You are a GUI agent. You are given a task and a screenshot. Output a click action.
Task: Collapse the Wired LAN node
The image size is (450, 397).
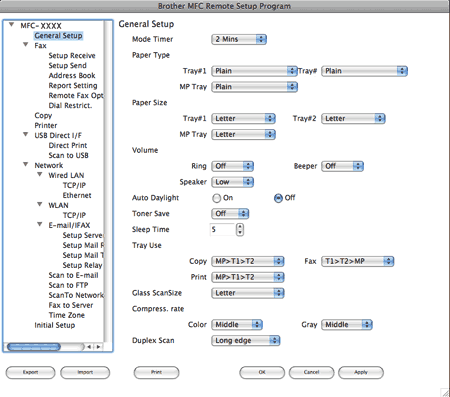coord(40,174)
